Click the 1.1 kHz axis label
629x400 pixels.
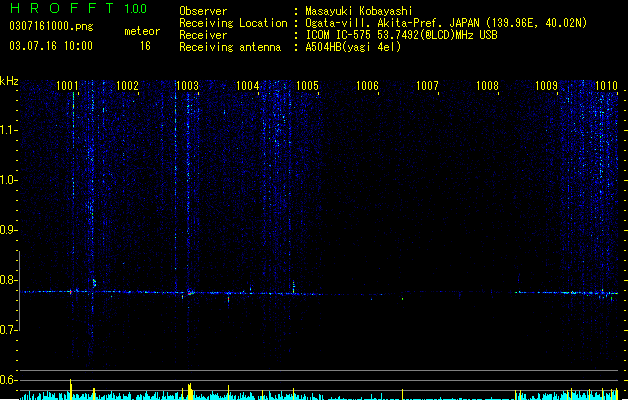click(x=8, y=130)
